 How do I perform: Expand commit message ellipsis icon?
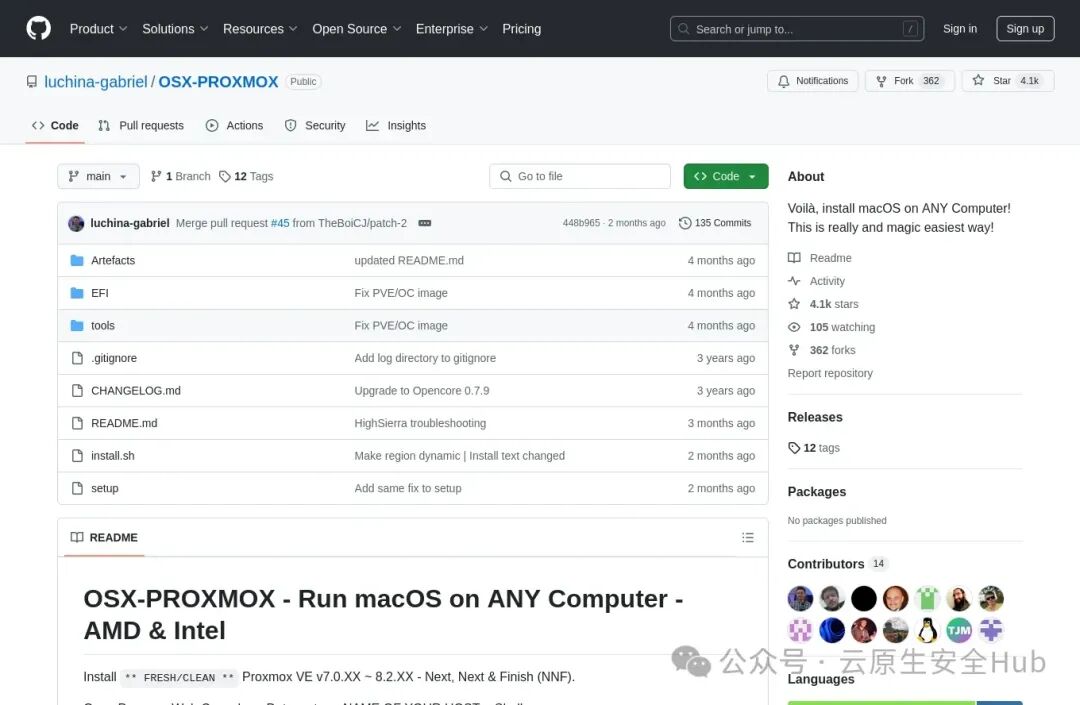(x=425, y=223)
